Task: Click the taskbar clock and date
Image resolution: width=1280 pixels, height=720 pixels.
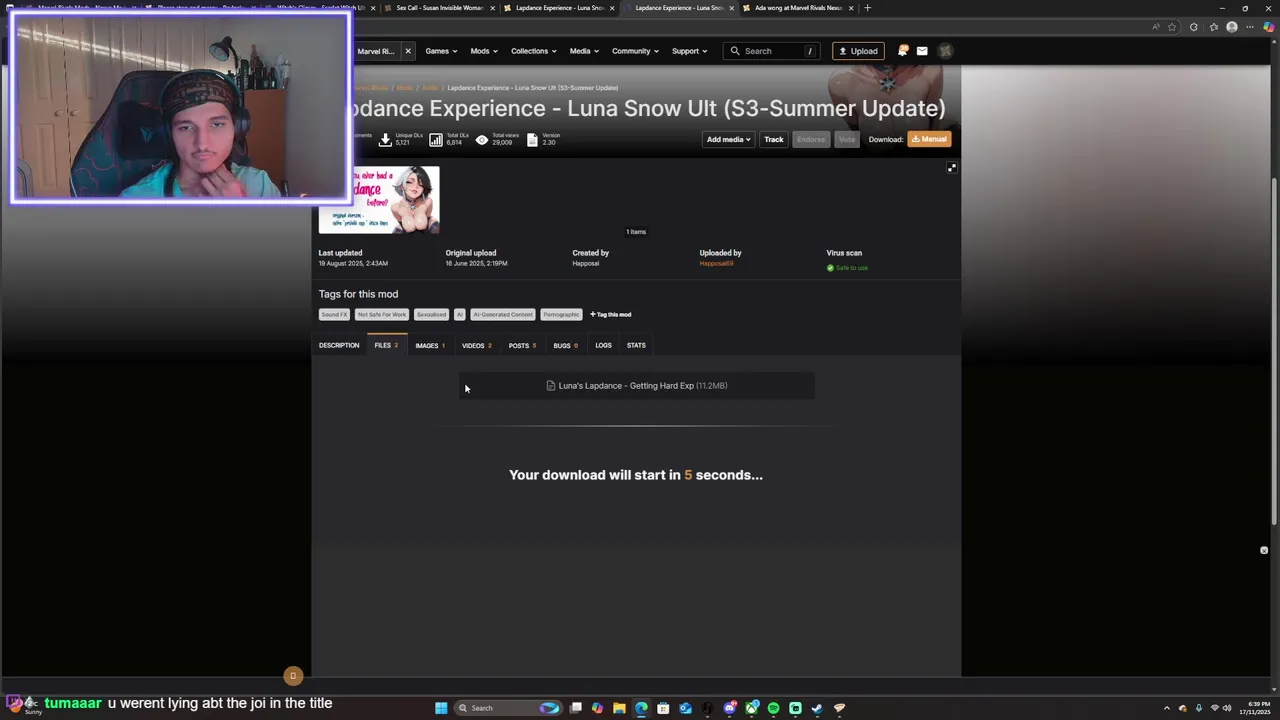Action: 1255,708
